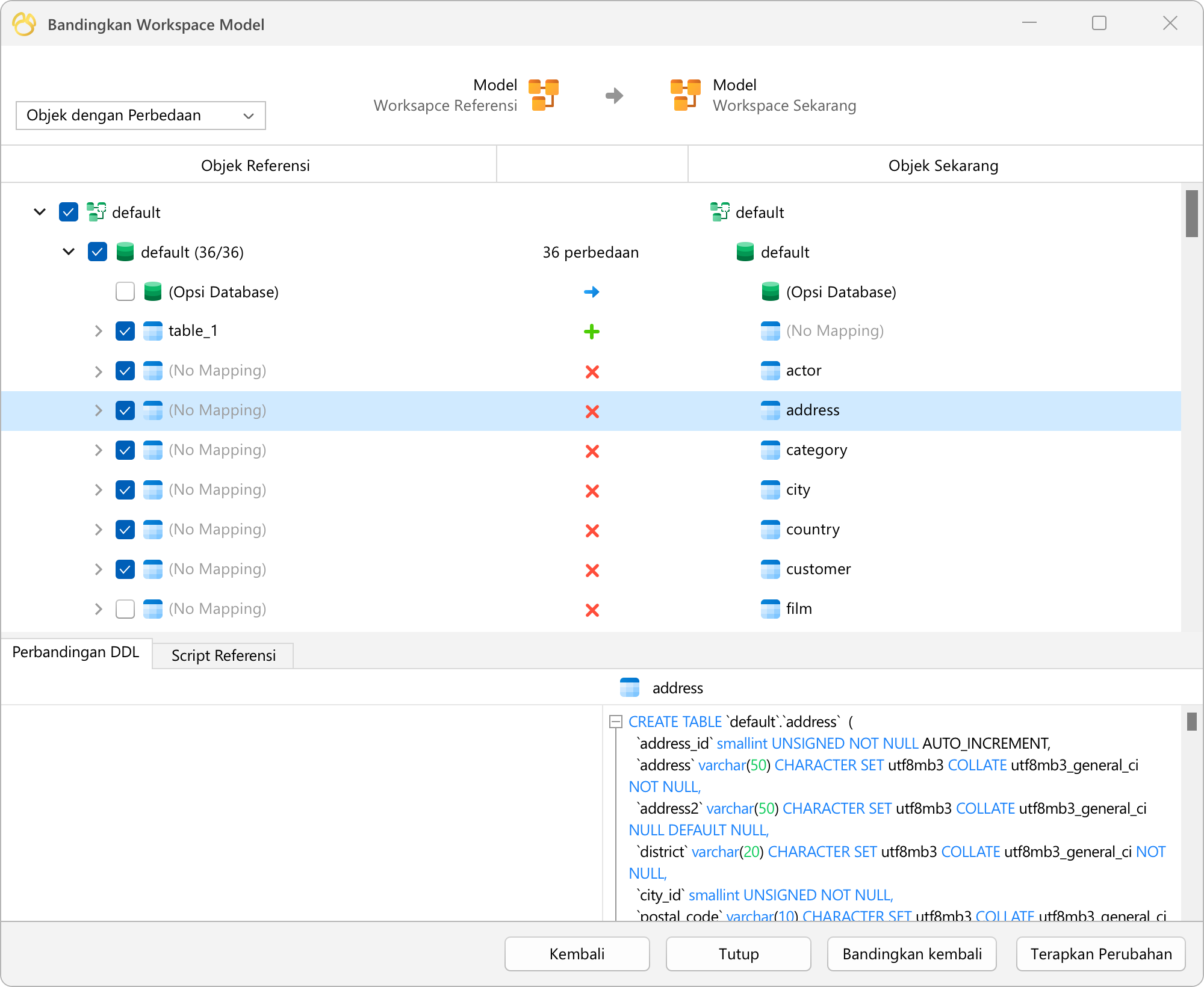Enable the Opsi Database checkbox
This screenshot has width=1204, height=987.
(125, 292)
